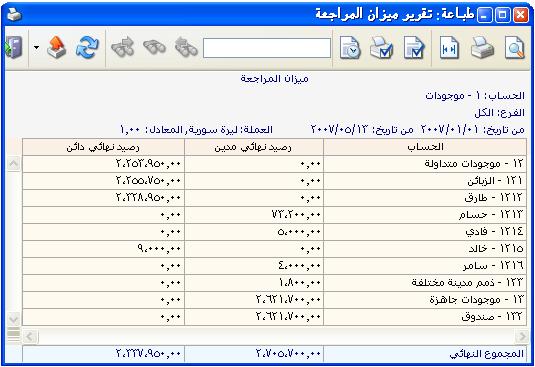
Task: Maximize the report window
Action: [x=502, y=15]
